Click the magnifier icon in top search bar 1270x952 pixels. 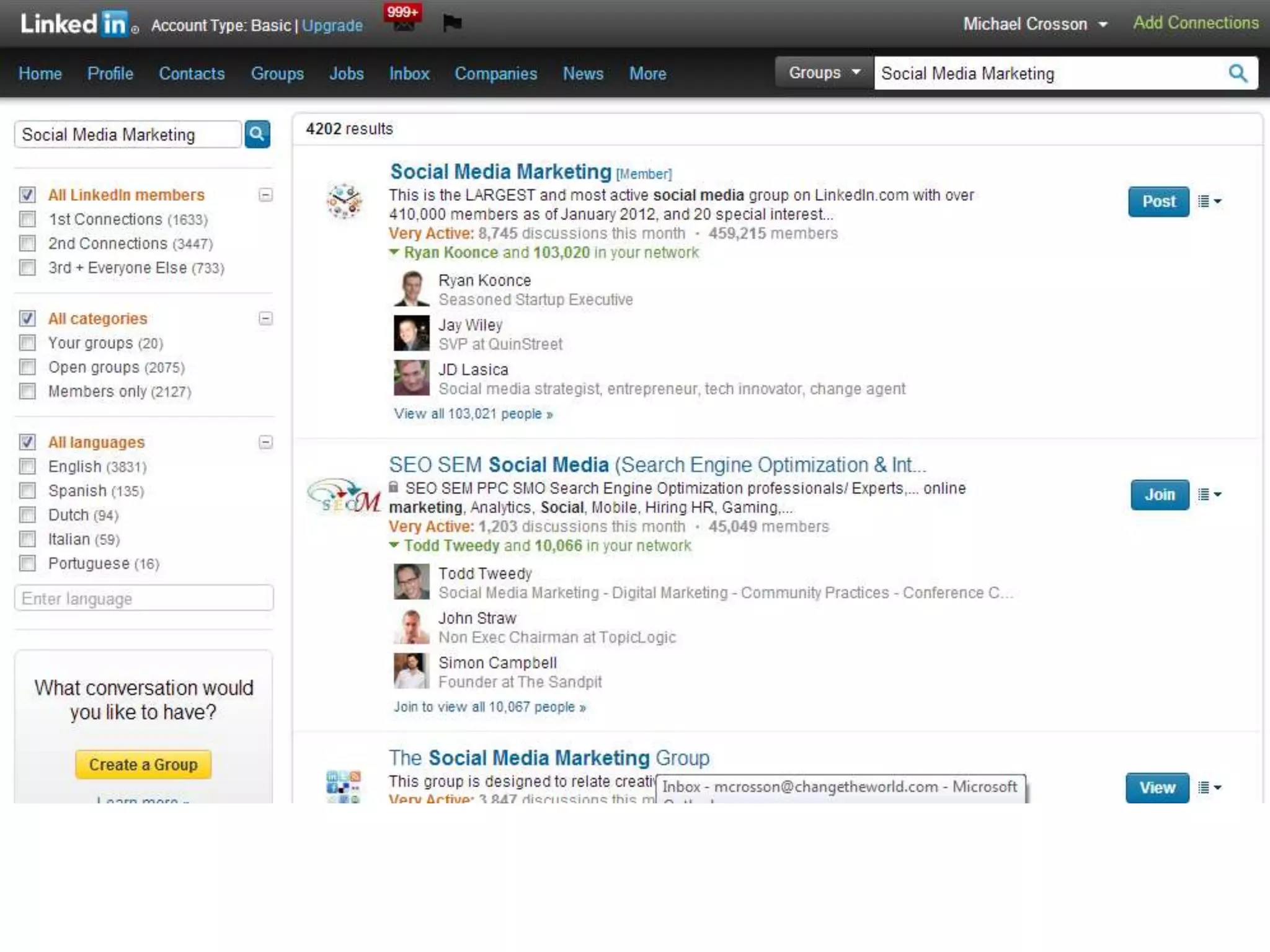click(1238, 74)
